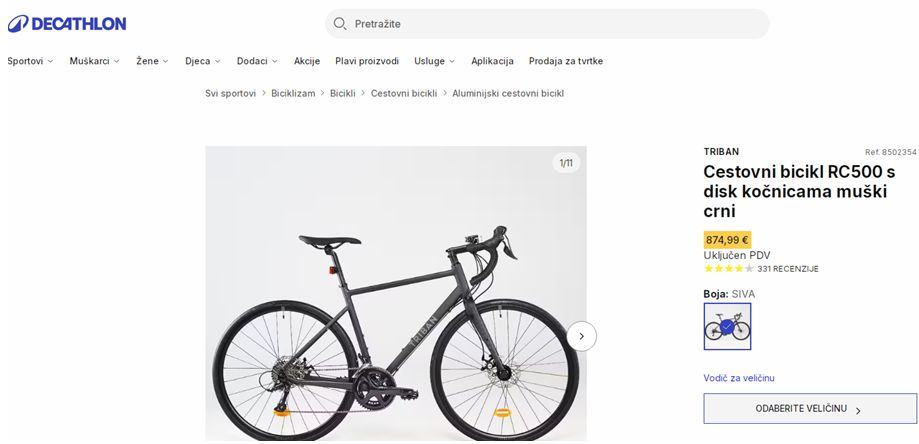Select the siva color swatch
Viewport: 919px width, 444px height.
pyautogui.click(x=727, y=326)
